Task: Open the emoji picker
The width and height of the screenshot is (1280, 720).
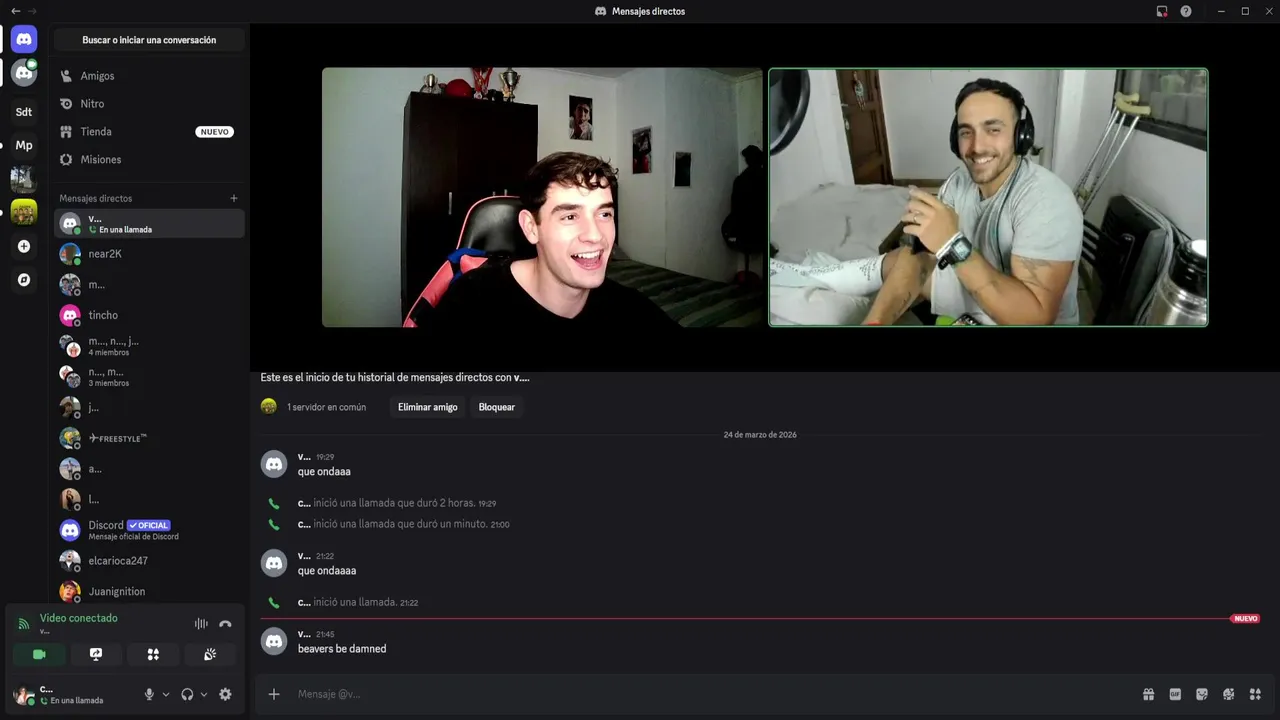Action: (x=1229, y=694)
